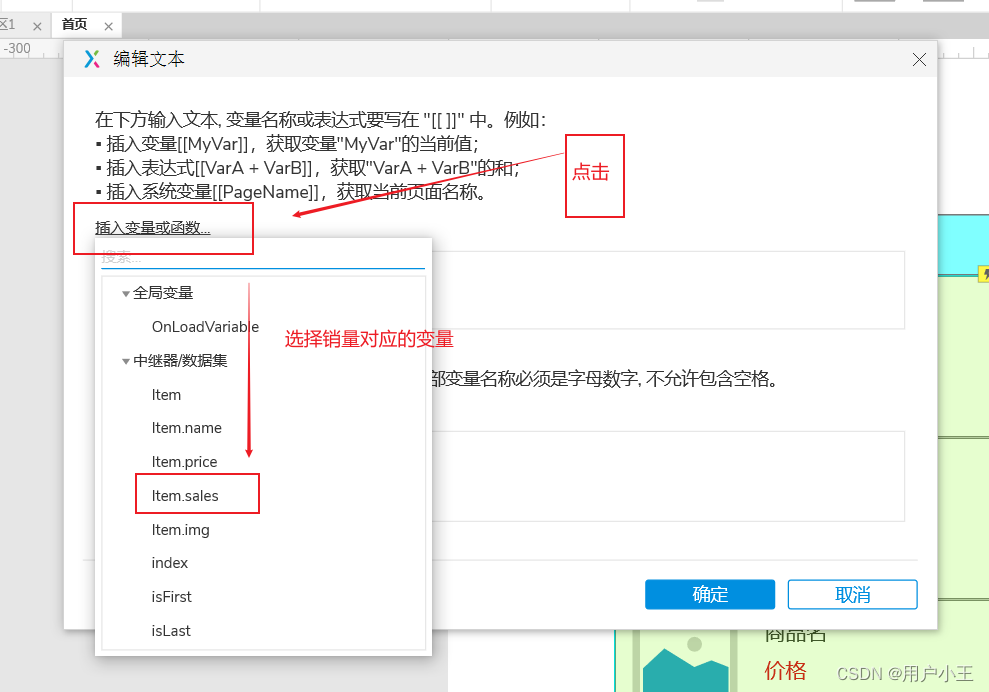The image size is (989, 692).
Task: Click the Axure logo in dialog title
Action: [x=92, y=59]
